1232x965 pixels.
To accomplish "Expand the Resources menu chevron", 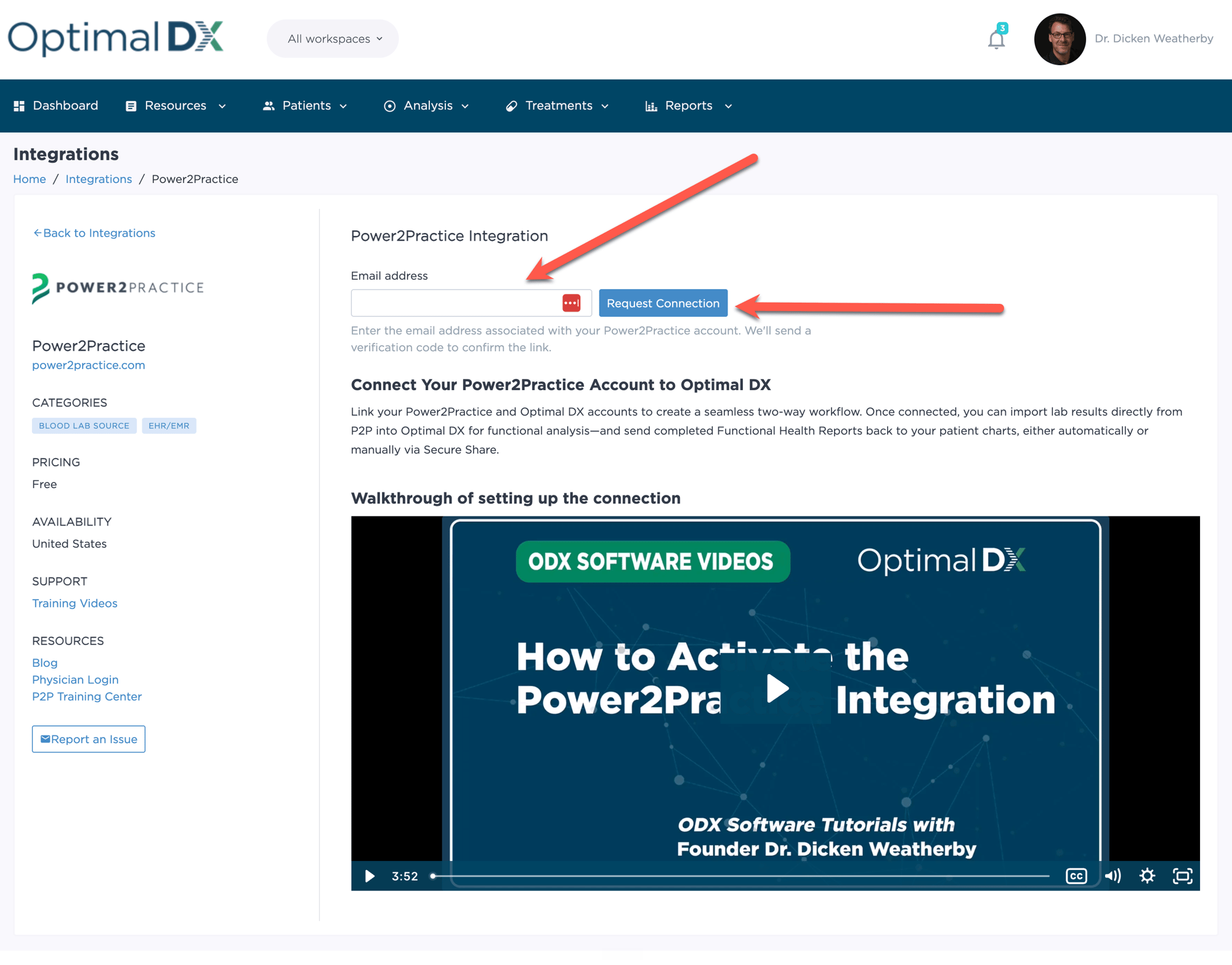I will [222, 107].
